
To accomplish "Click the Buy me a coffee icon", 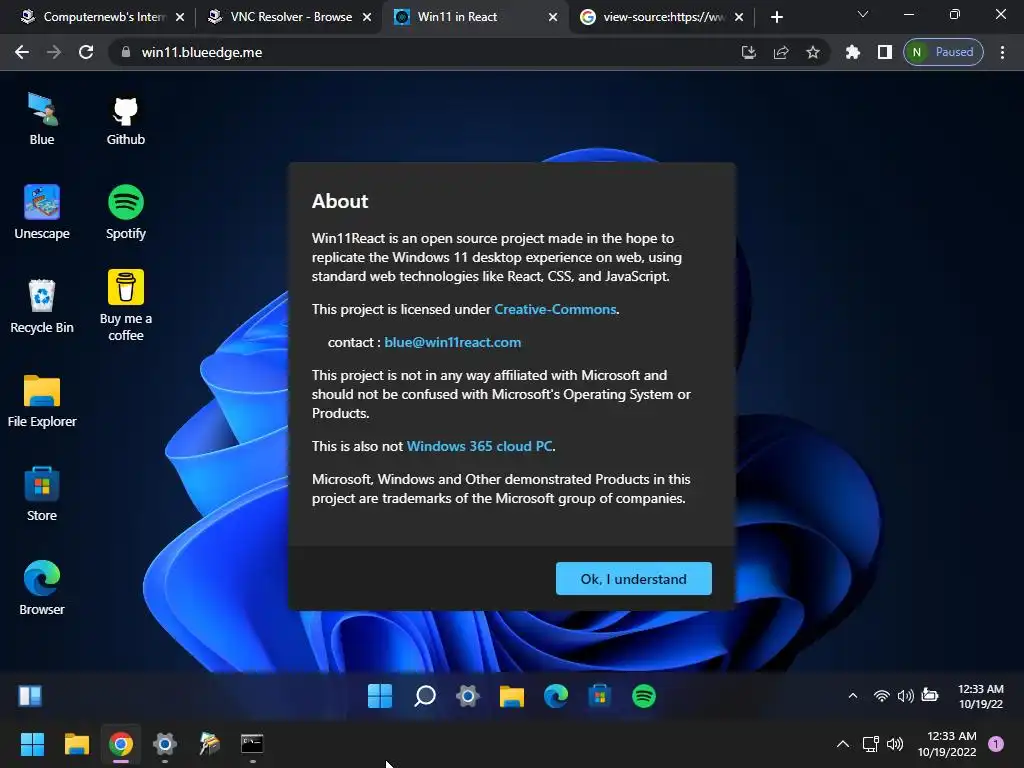I will 125,306.
